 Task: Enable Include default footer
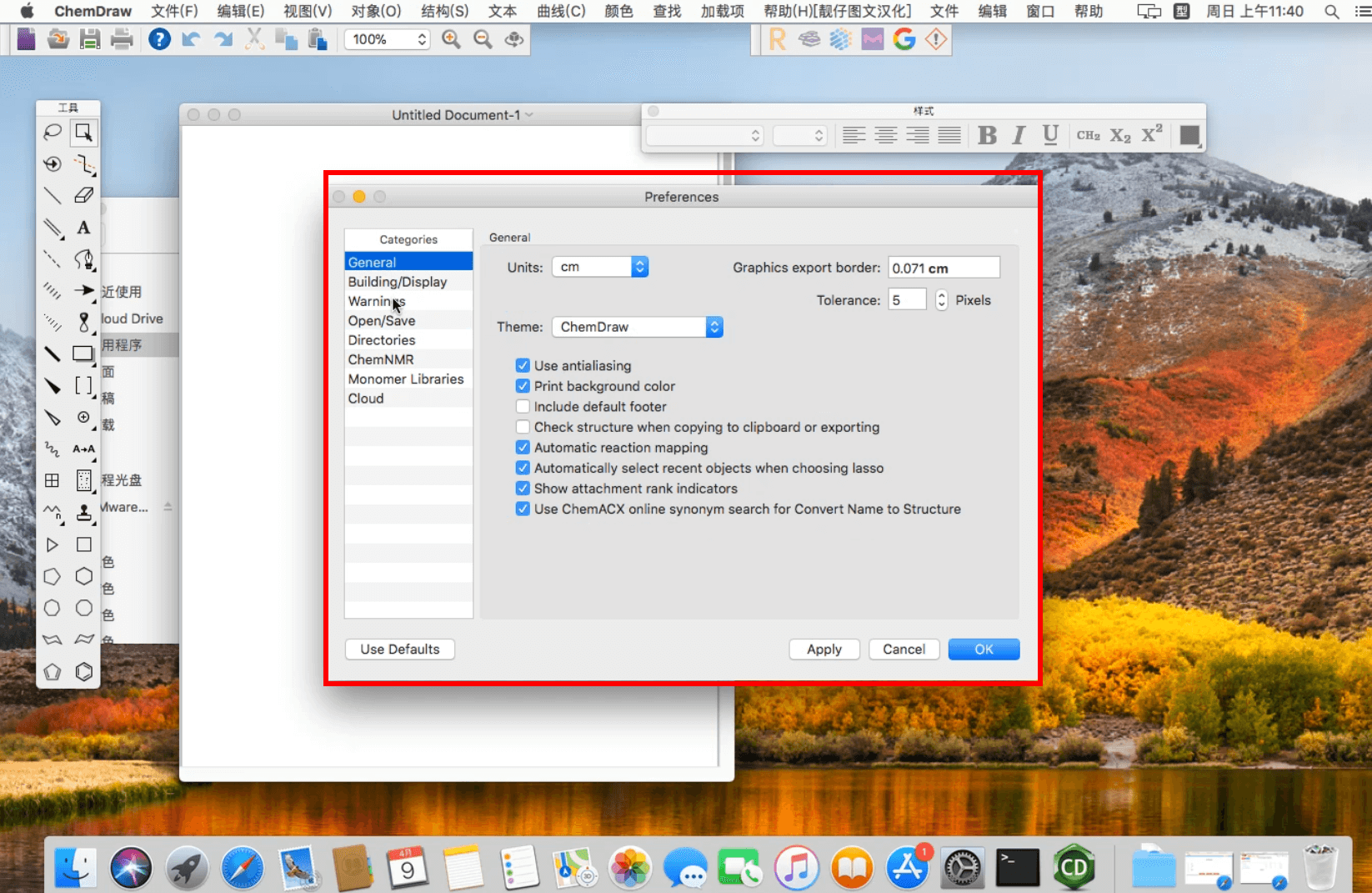coord(523,406)
